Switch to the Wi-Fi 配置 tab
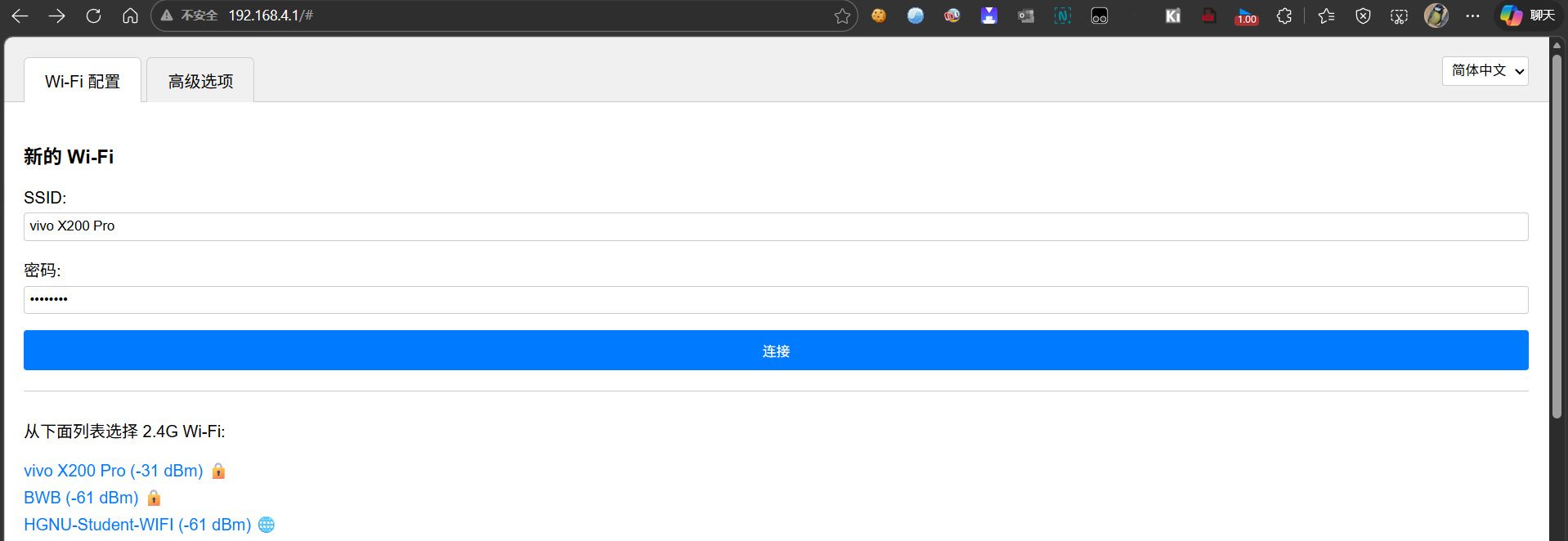Viewport: 1568px width, 541px height. [83, 81]
